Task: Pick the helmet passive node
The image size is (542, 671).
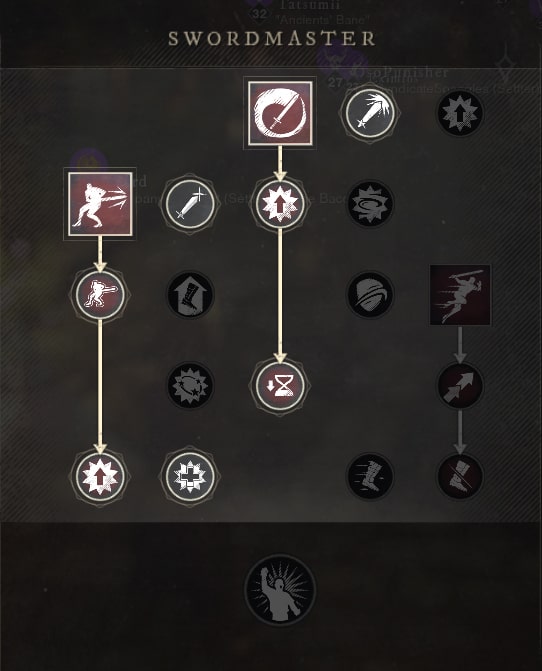Action: pos(370,295)
